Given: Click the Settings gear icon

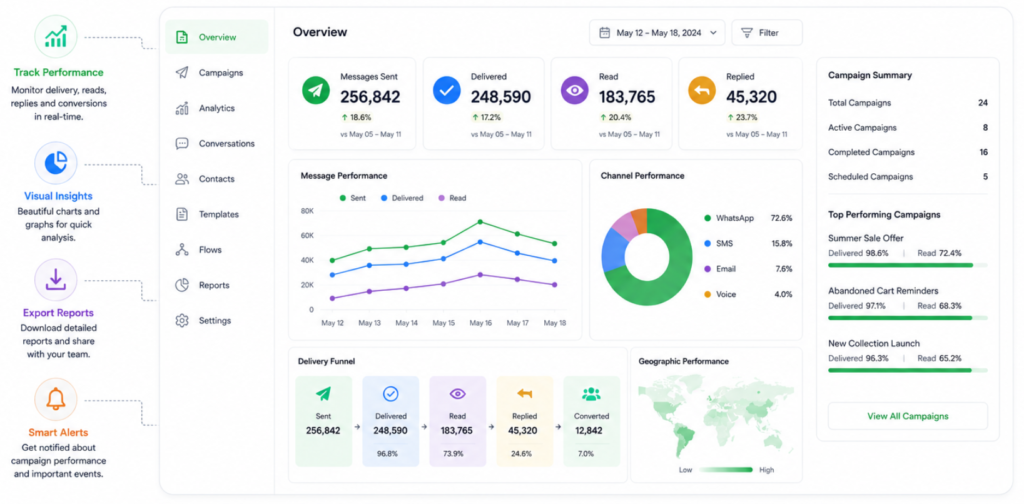Looking at the screenshot, I should click(182, 321).
